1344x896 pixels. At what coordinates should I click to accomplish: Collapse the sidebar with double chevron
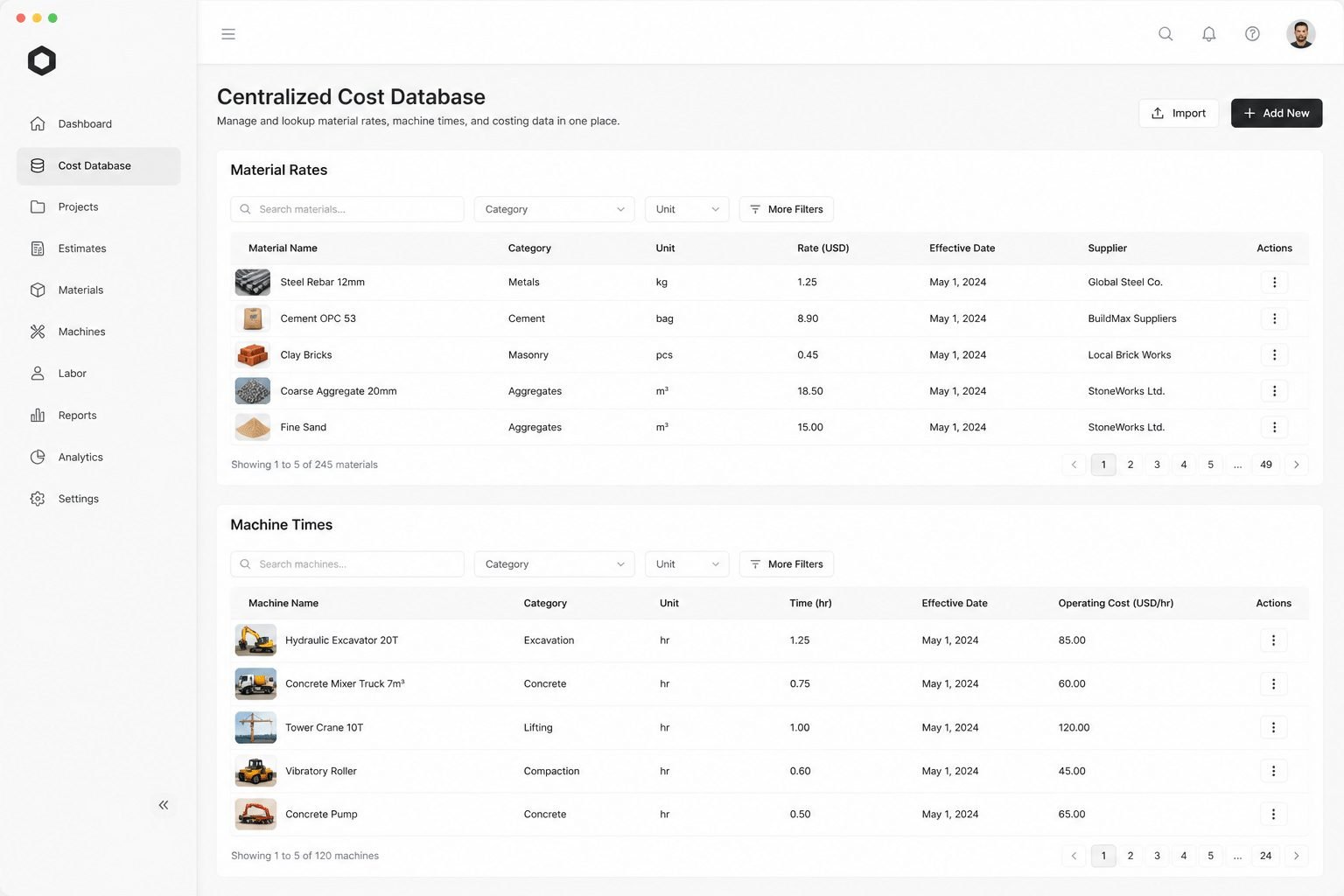pyautogui.click(x=164, y=805)
